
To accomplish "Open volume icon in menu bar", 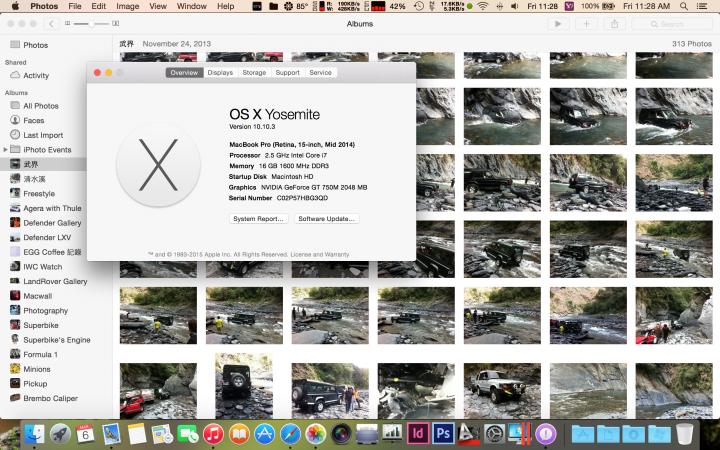I will click(x=515, y=6).
